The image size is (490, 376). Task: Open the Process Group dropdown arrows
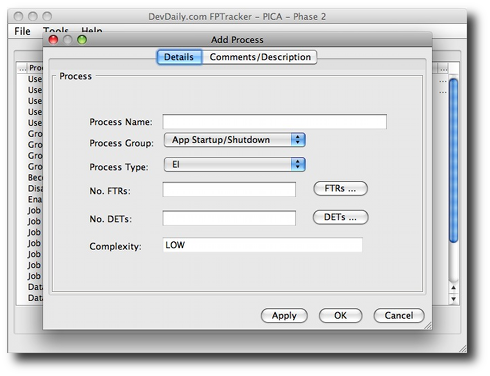click(298, 140)
